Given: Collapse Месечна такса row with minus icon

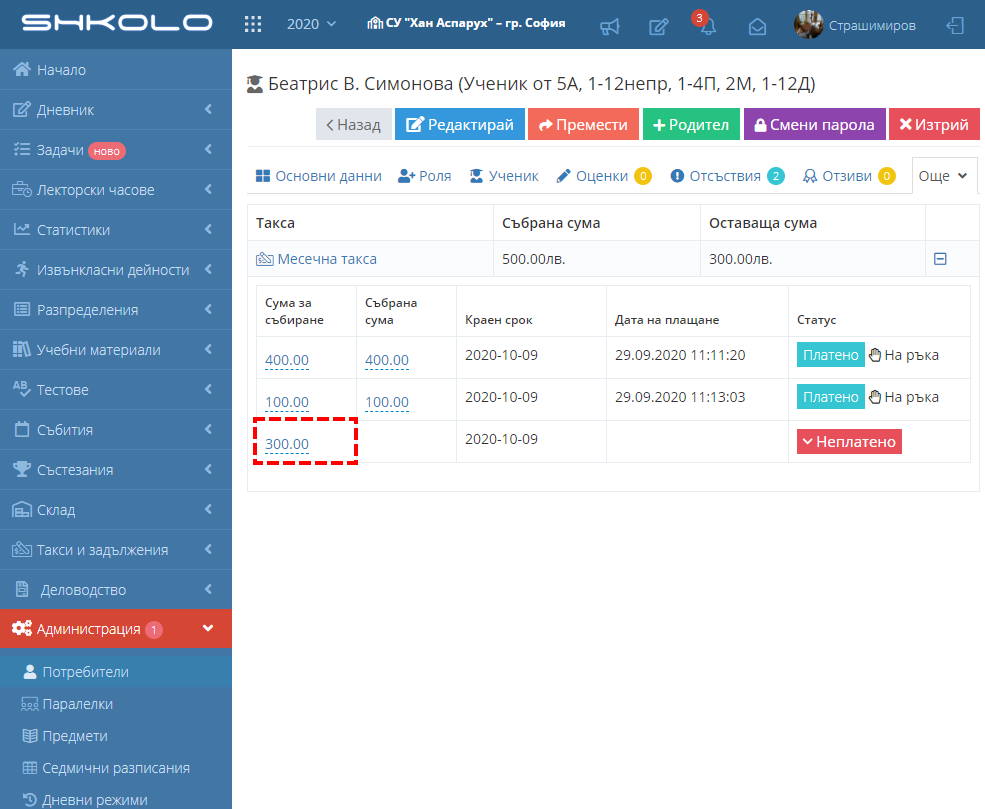Looking at the screenshot, I should pos(940,259).
